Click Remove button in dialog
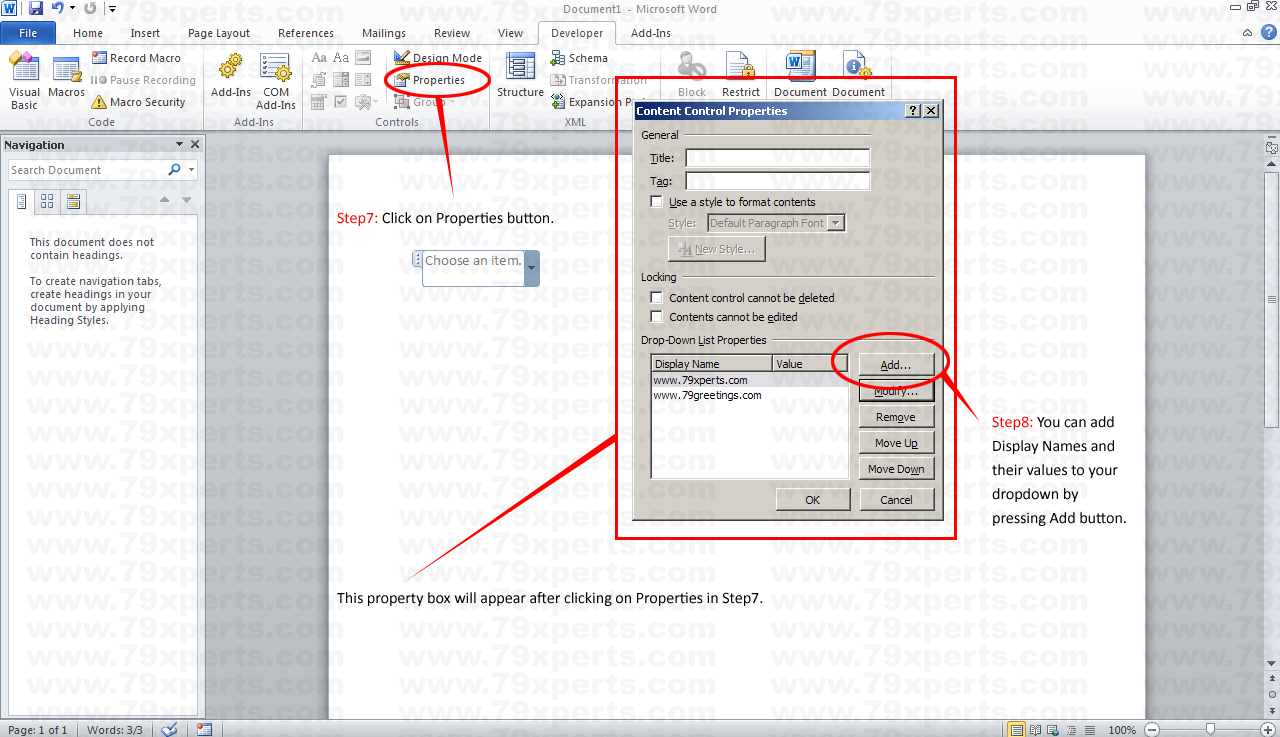This screenshot has width=1280, height=737. coord(896,417)
